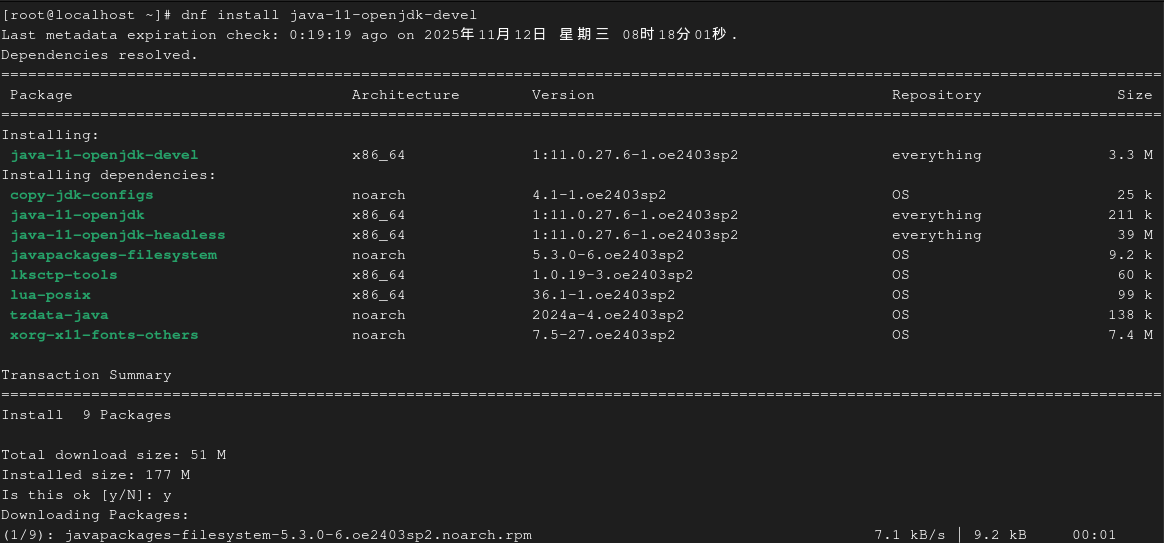
Task: Click the copy-jdk-configs package entry
Action: [82, 195]
